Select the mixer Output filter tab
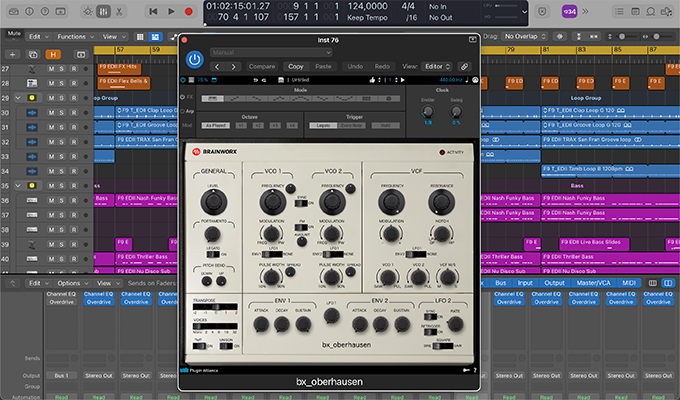Image resolution: width=680 pixels, height=400 pixels. point(554,283)
